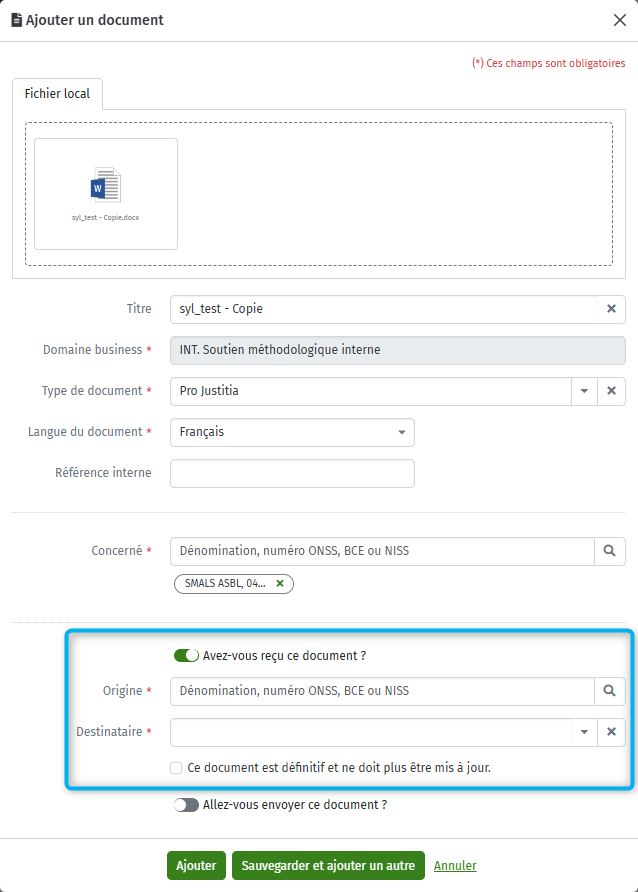
Task: Search Concerné using the magnifier icon
Action: pyautogui.click(x=610, y=551)
